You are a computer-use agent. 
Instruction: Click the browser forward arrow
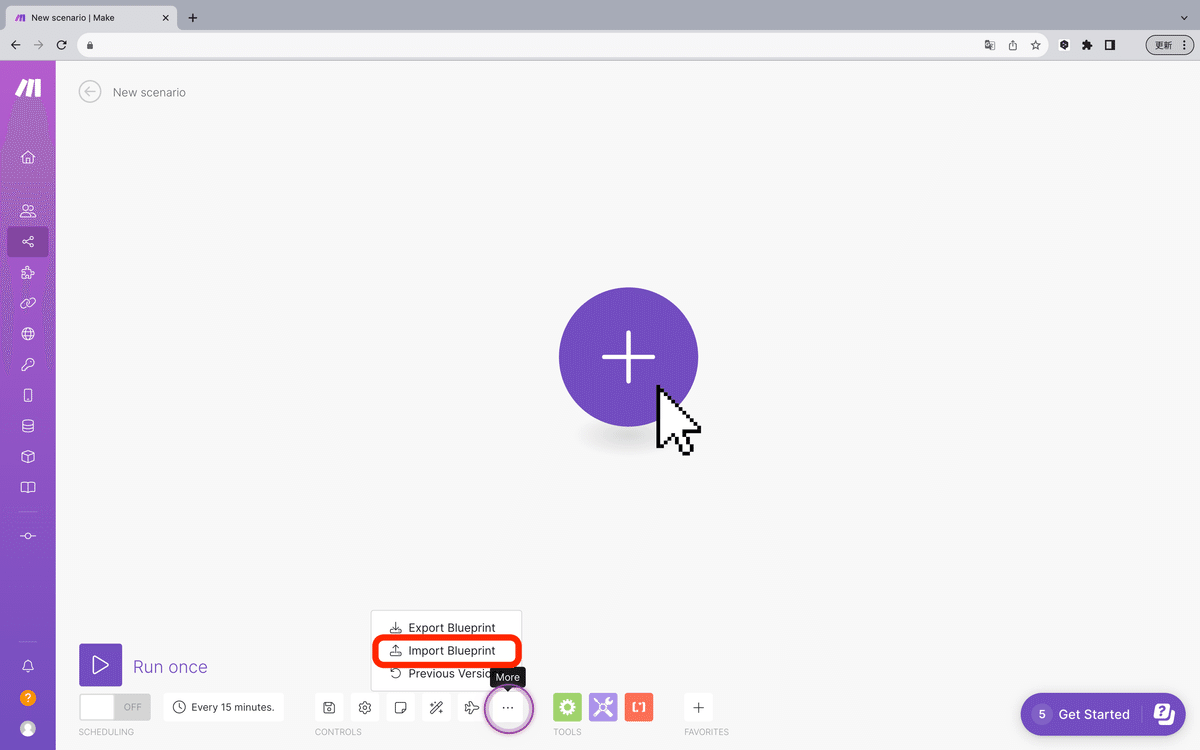coord(39,45)
